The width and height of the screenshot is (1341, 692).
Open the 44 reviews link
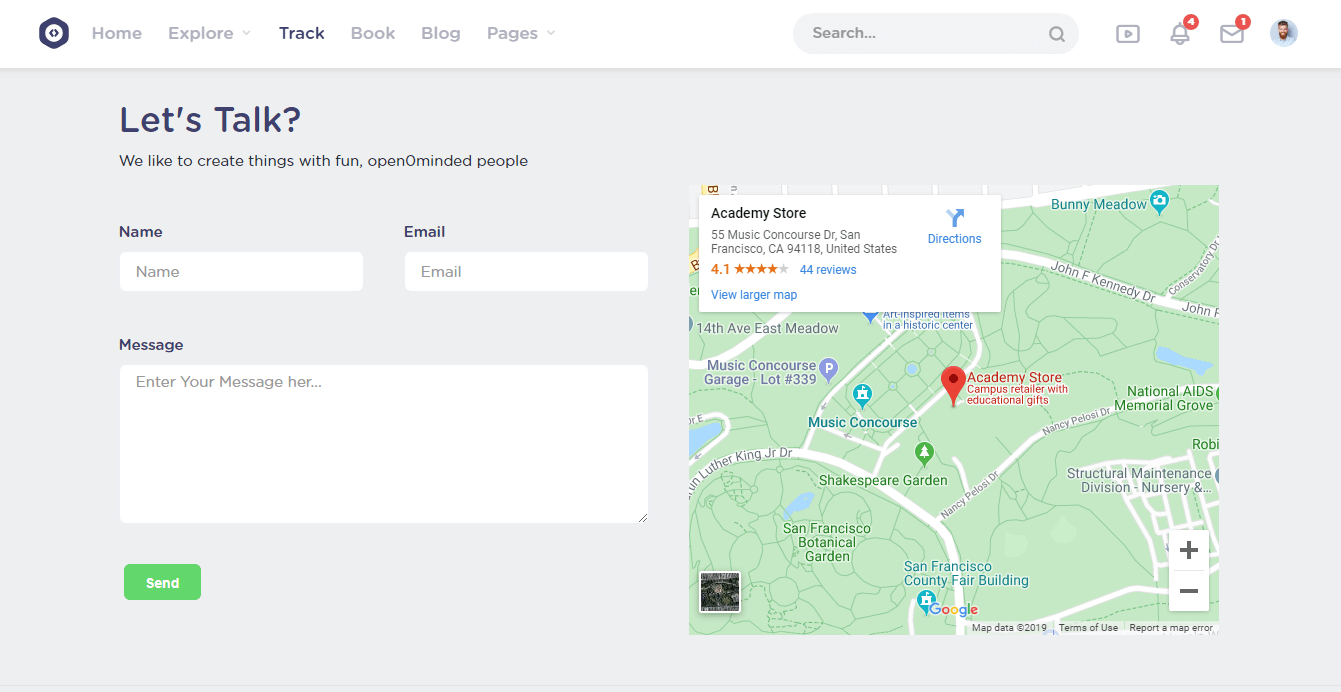[x=828, y=270]
